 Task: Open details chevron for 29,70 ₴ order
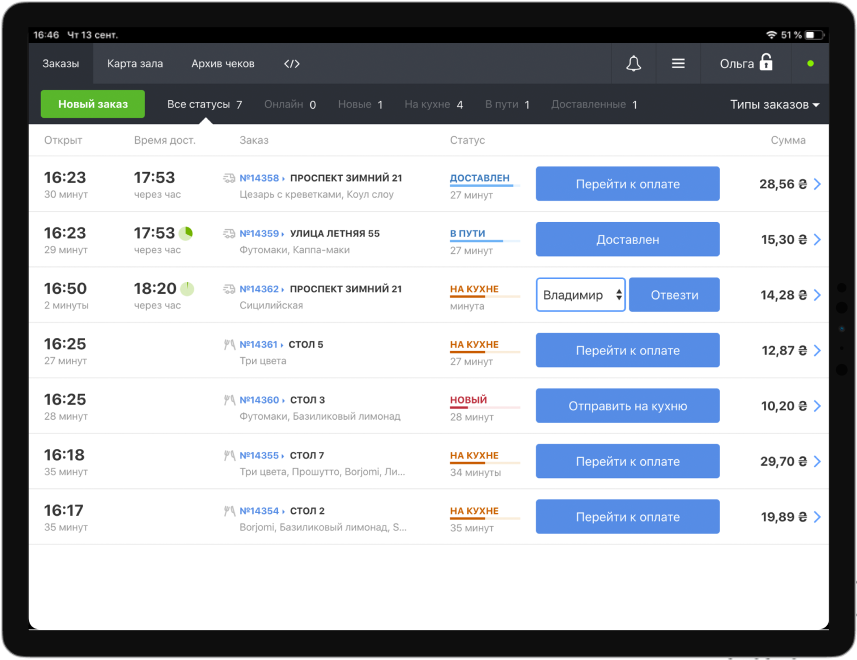point(817,462)
